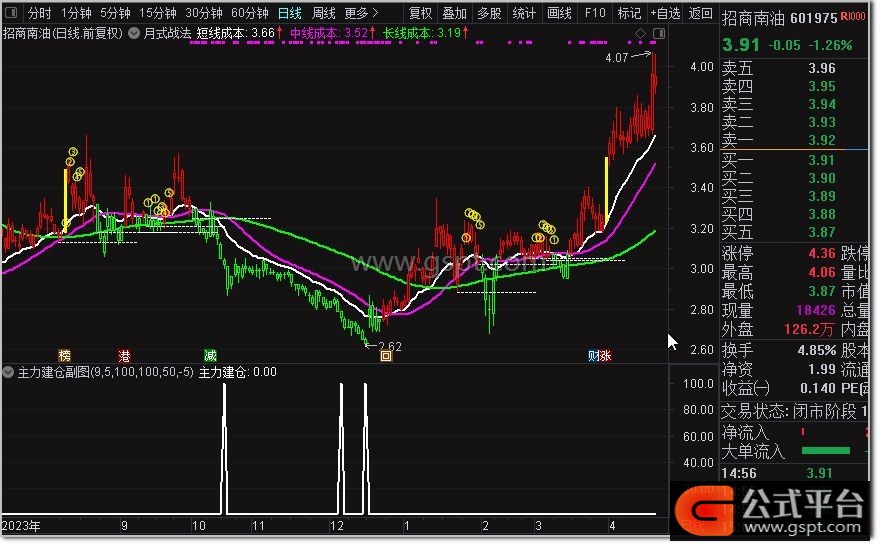Click the 最低 value 3.87
Image resolution: width=880 pixels, height=544 pixels.
pos(822,291)
